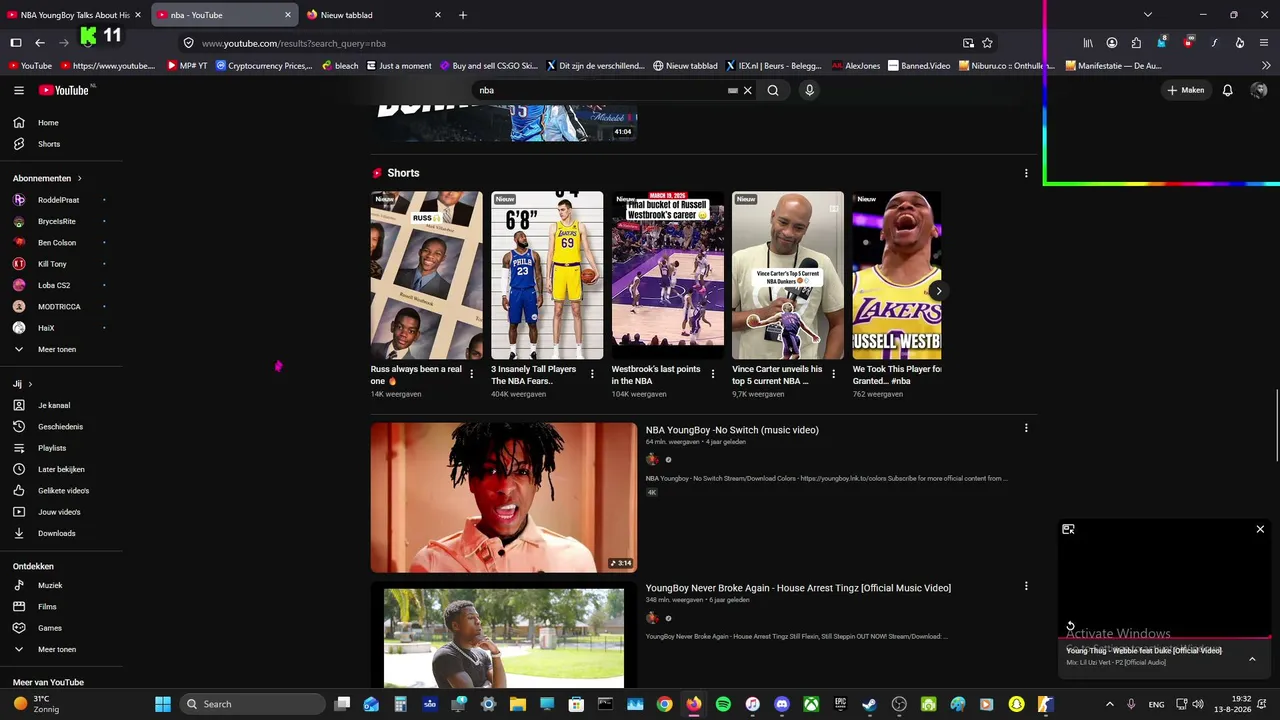Screen dimensions: 1280x720
Task: Toggle picture-in-picture icon in address bar
Action: [968, 43]
